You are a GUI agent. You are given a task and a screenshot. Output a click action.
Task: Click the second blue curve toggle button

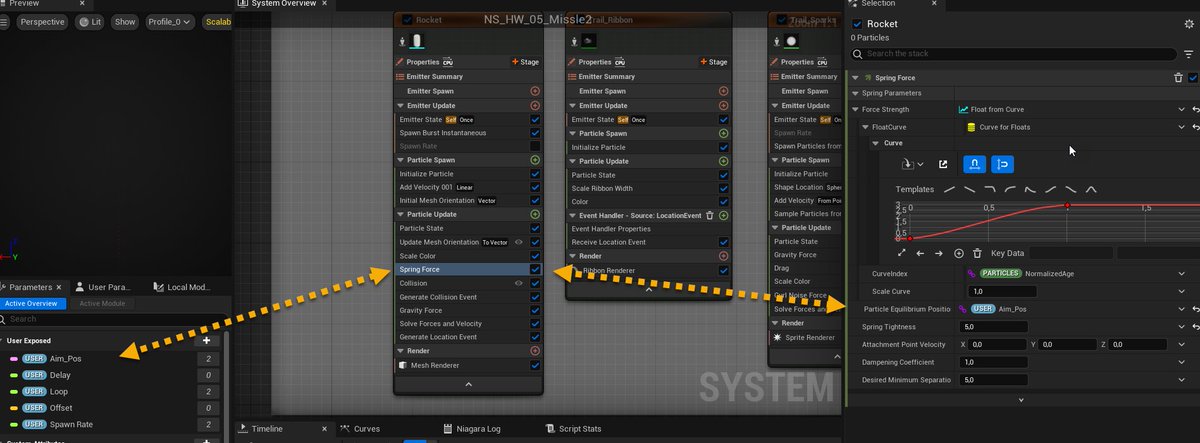pos(1001,164)
